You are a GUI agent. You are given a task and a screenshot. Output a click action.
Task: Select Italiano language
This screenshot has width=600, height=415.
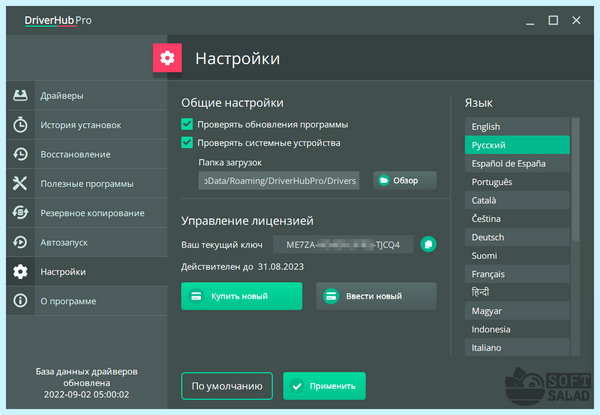(x=517, y=347)
